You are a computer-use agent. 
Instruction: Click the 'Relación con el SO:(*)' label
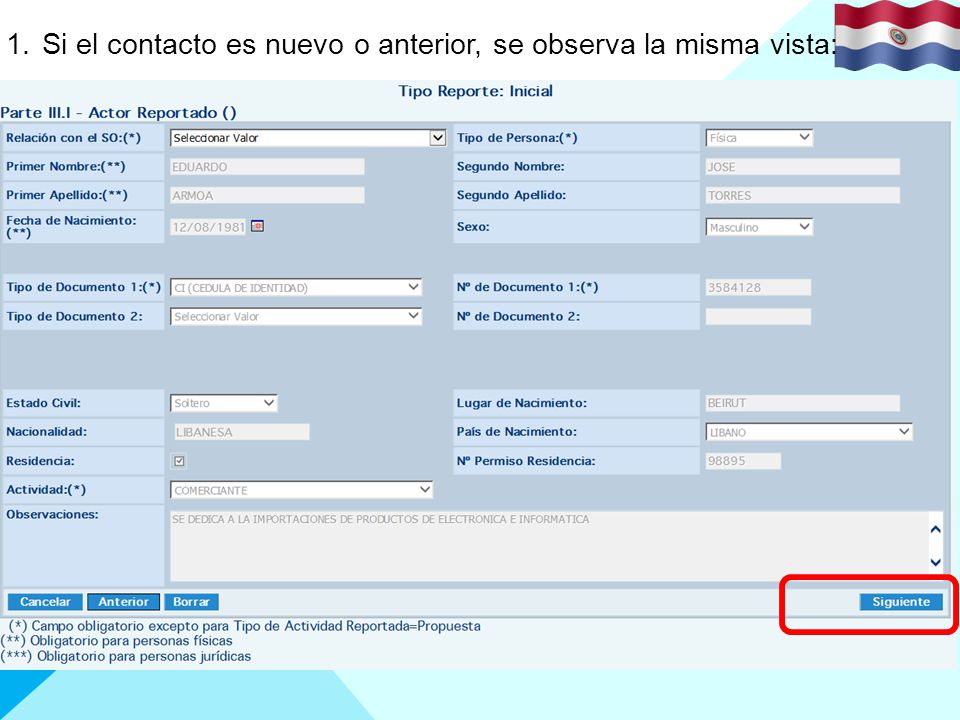coord(73,138)
